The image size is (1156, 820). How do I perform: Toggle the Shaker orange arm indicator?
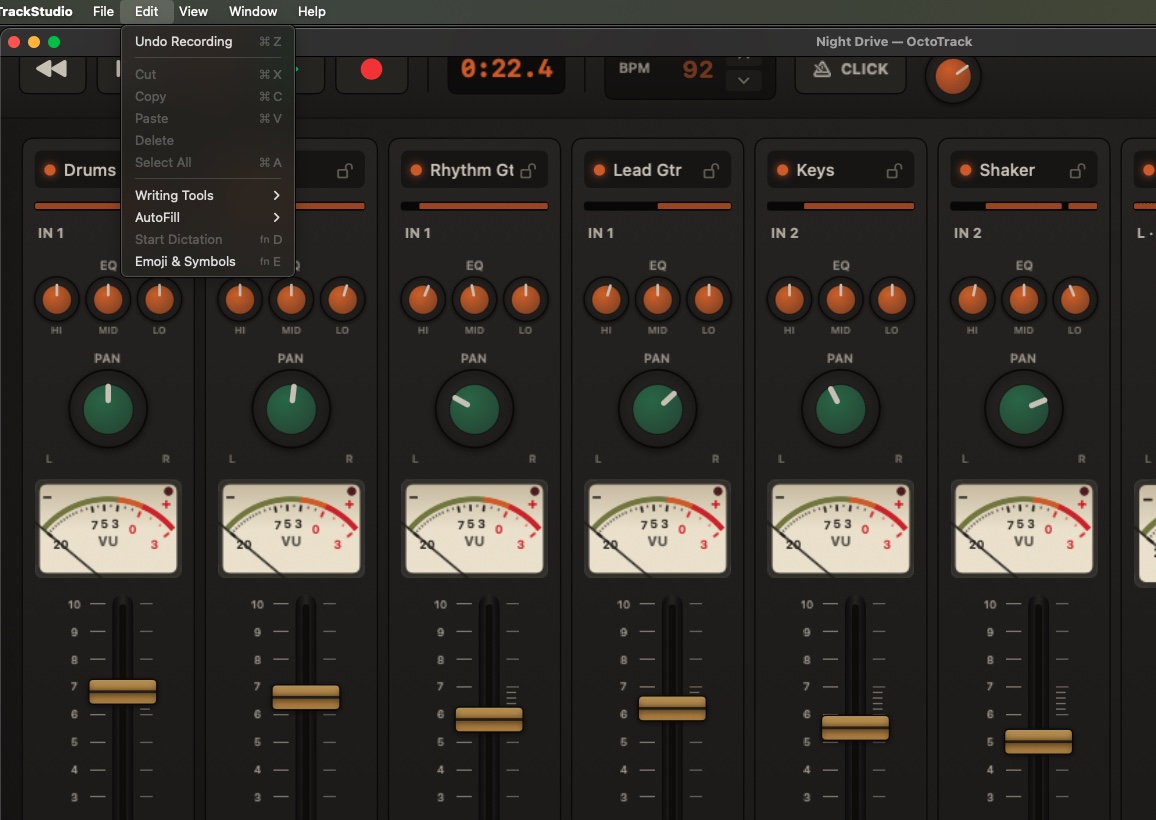click(966, 170)
